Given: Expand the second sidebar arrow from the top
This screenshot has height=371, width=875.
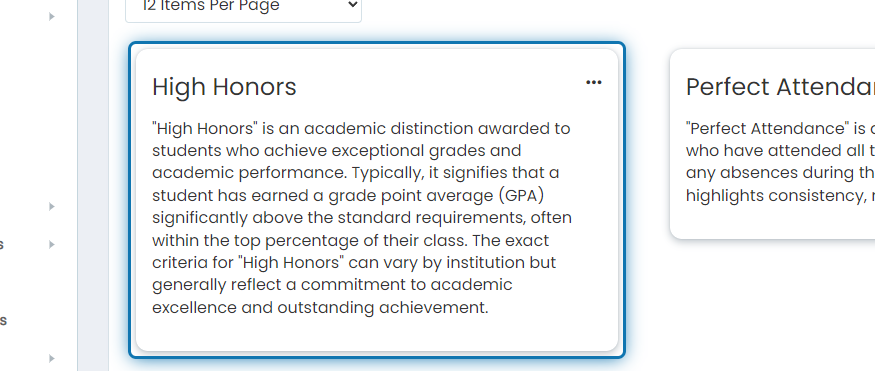Looking at the screenshot, I should pyautogui.click(x=51, y=207).
